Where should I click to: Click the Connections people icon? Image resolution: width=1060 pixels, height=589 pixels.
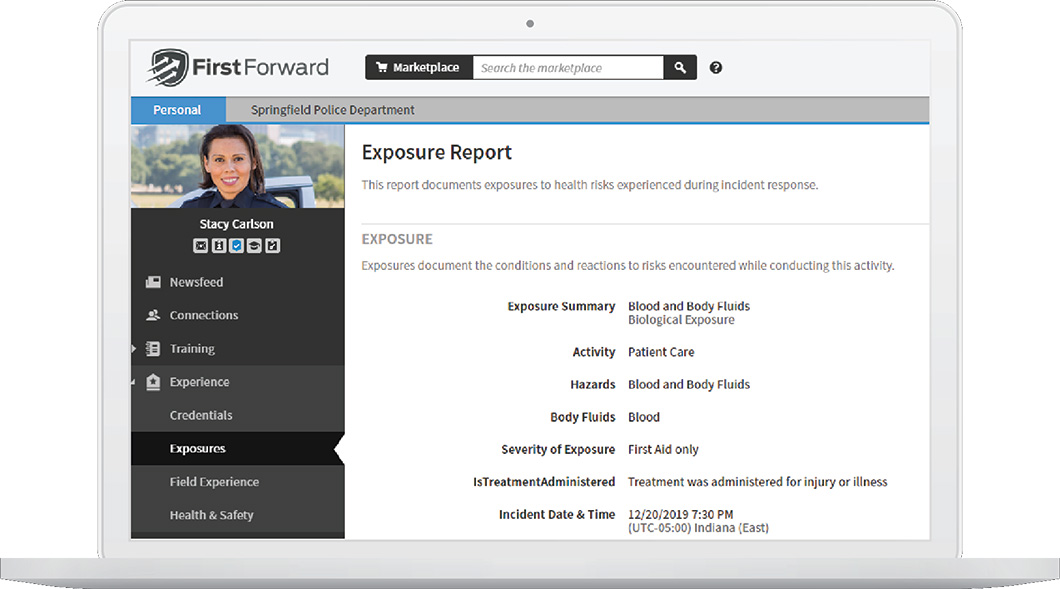pos(153,315)
